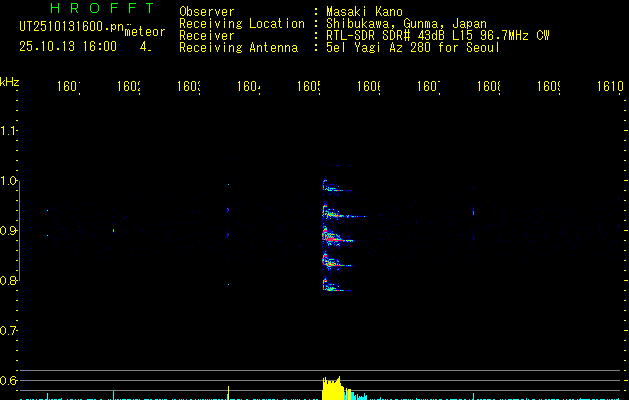Click the Shibukawa, Gunma, Japan location text
Screen dimensions: 629x400
406,24
